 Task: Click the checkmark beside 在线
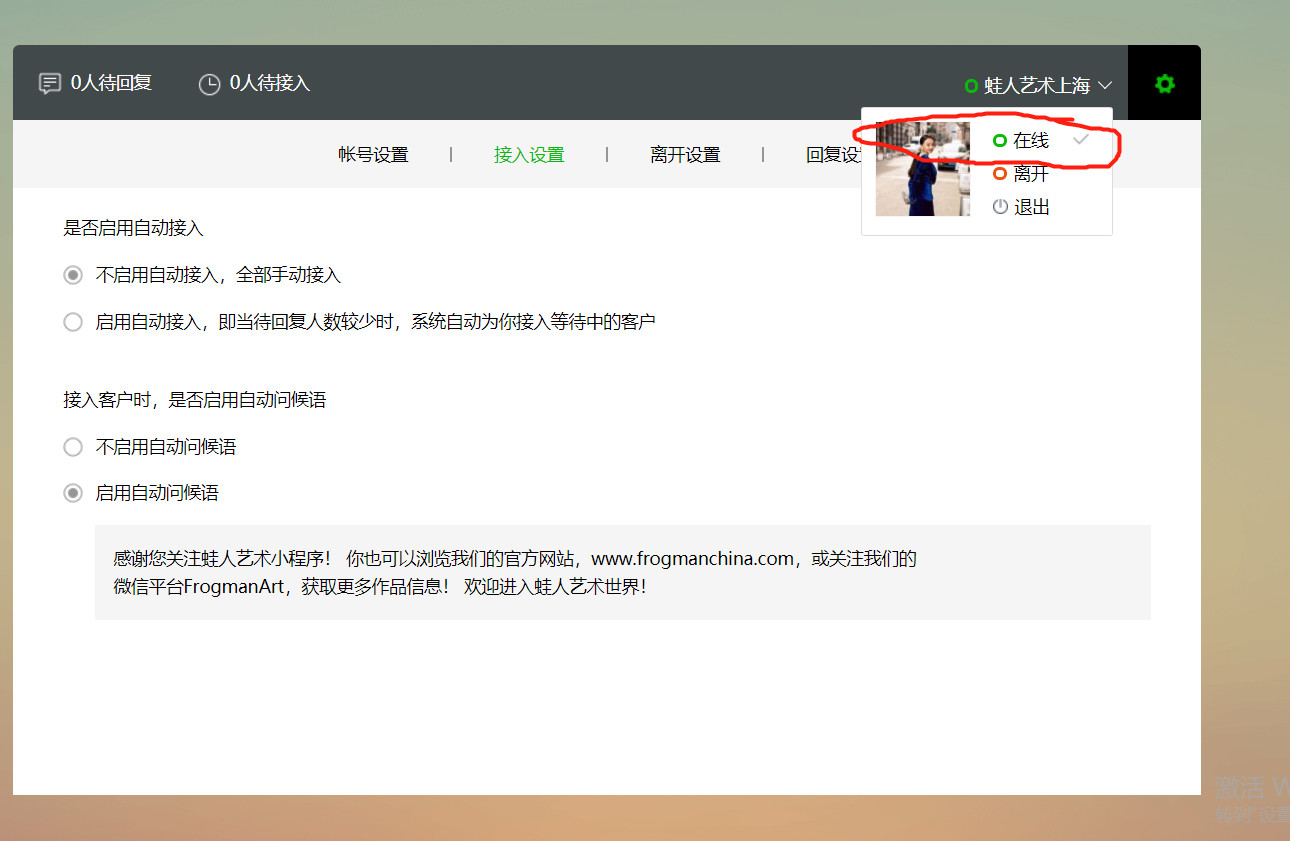[x=1080, y=141]
